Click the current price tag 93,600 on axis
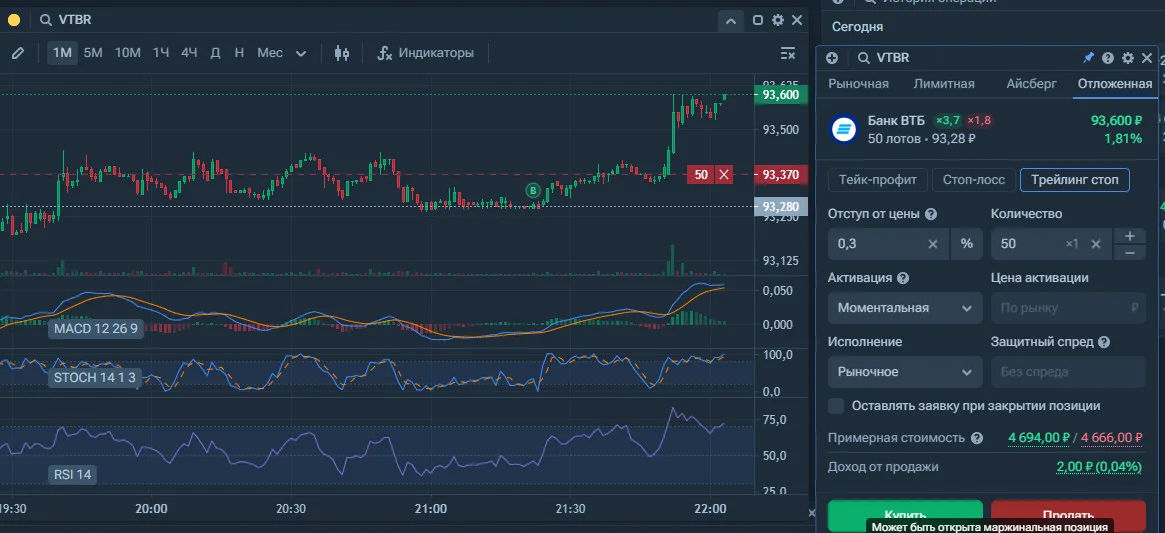Screen dimensions: 1165x533 tap(780, 95)
